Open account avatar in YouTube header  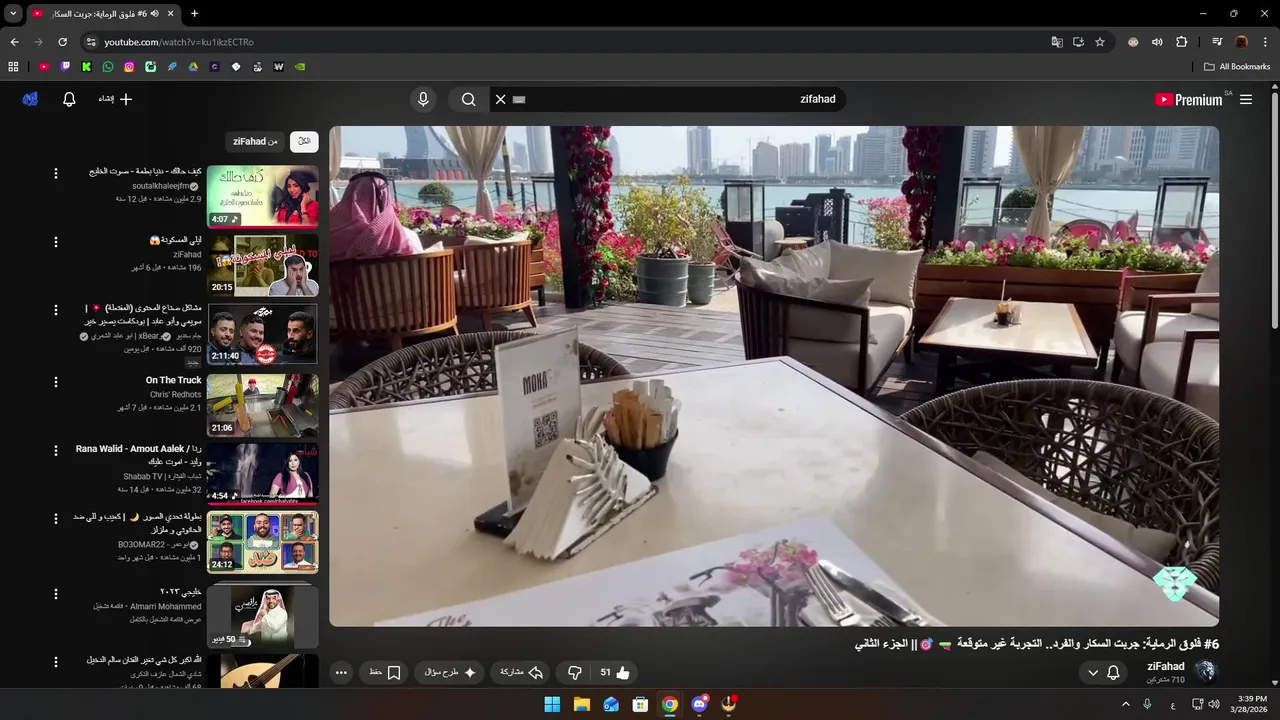tap(30, 99)
